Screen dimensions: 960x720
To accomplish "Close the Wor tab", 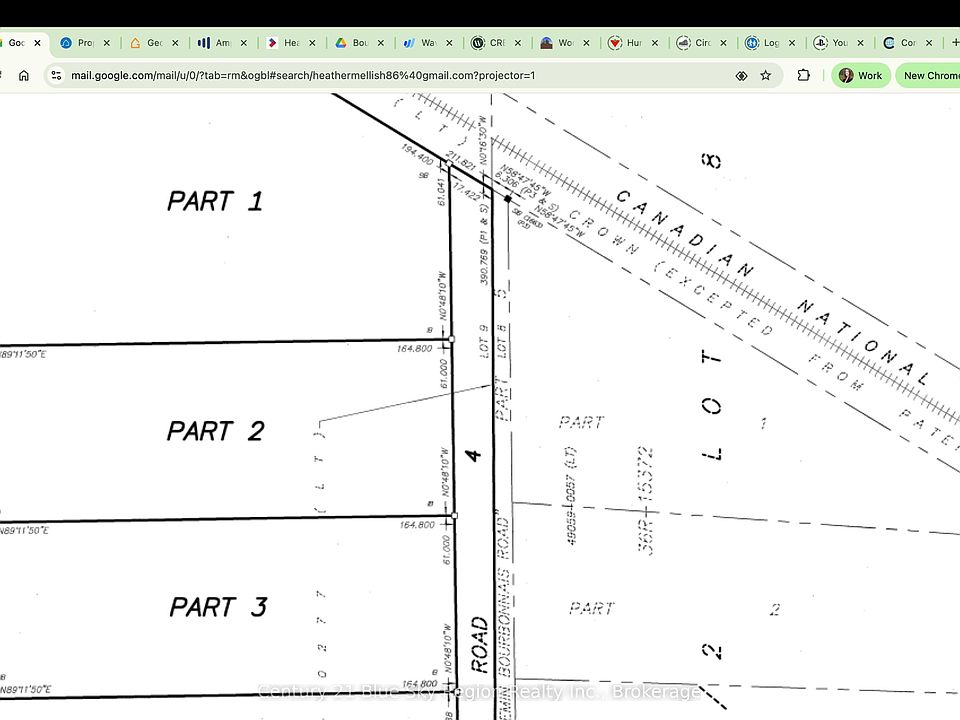I will click(x=587, y=43).
